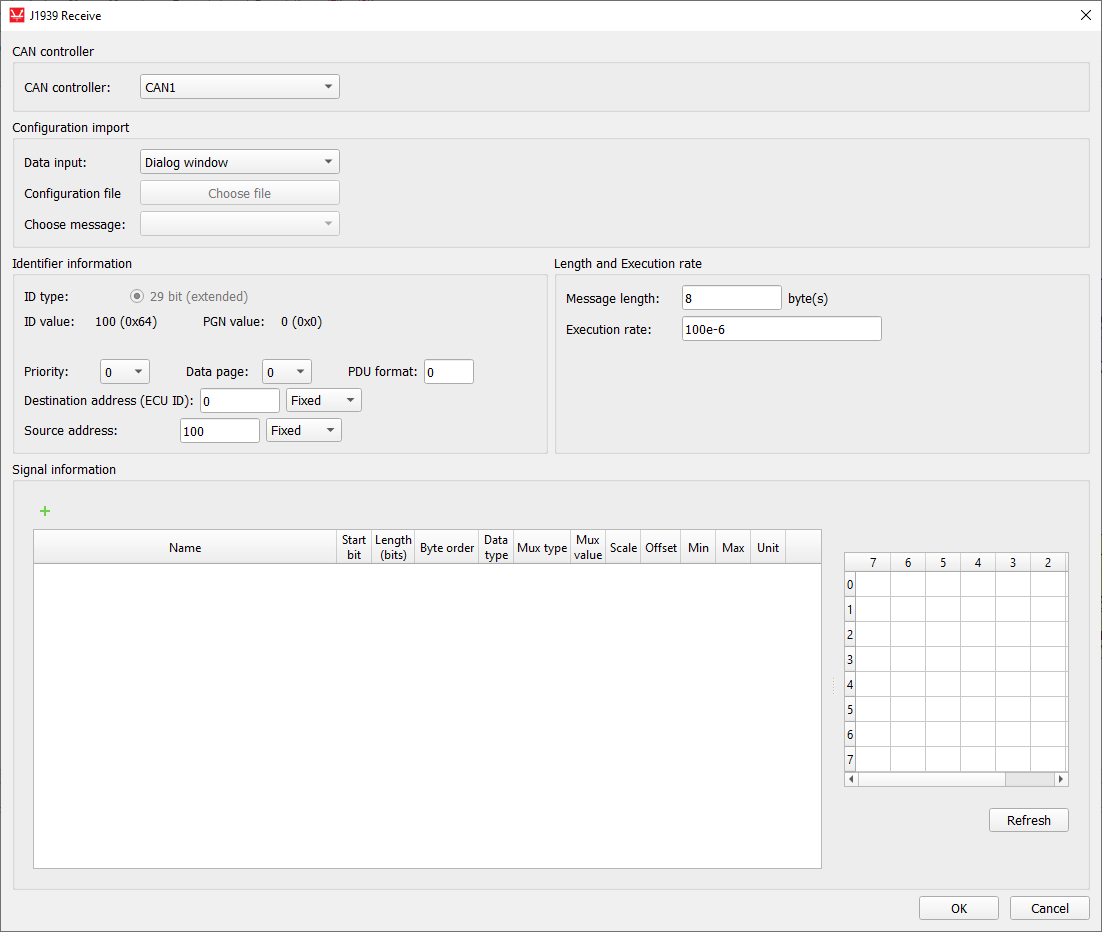
Task: Open the Priority dropdown
Action: pos(125,372)
